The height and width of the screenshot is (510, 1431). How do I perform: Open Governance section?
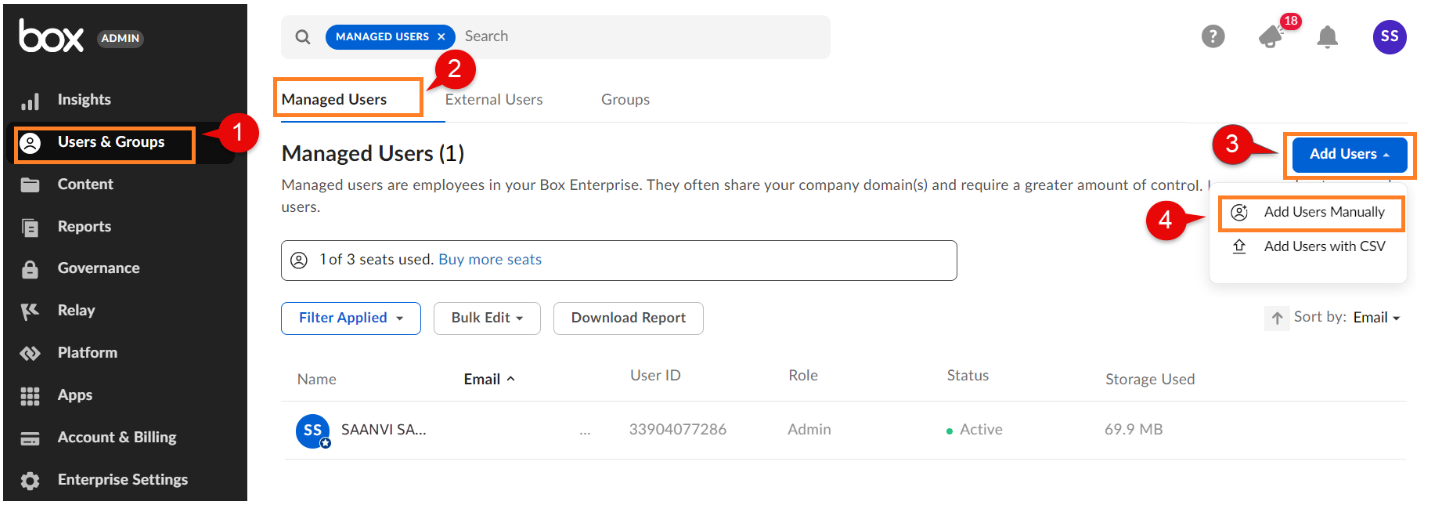[x=98, y=268]
